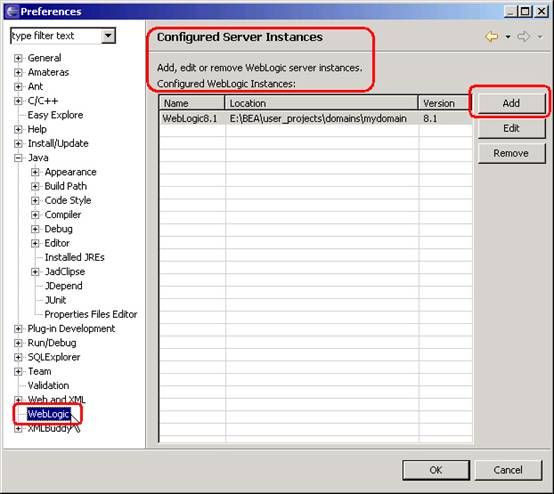This screenshot has width=554, height=494.
Task: Open the filter text dropdown arrow
Action: tap(108, 36)
